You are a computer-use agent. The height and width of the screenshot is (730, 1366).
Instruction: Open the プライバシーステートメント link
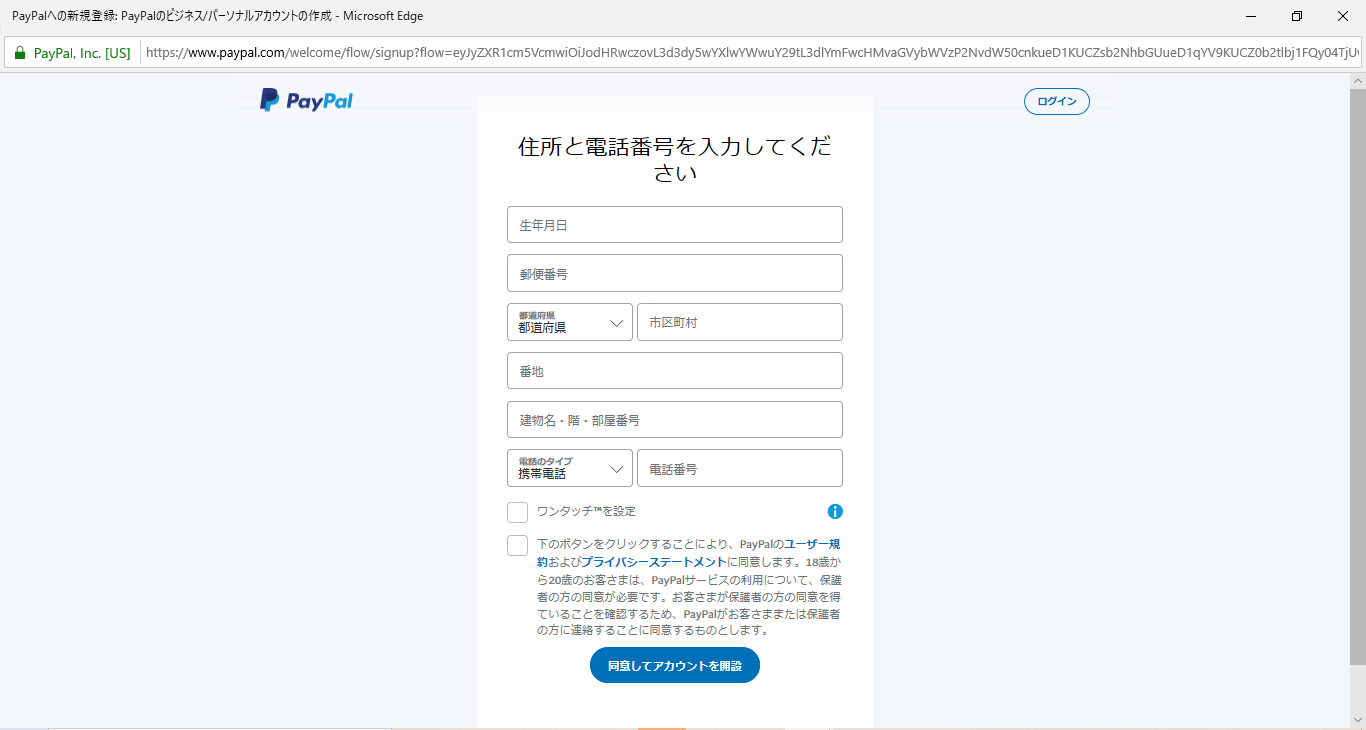tap(653, 562)
